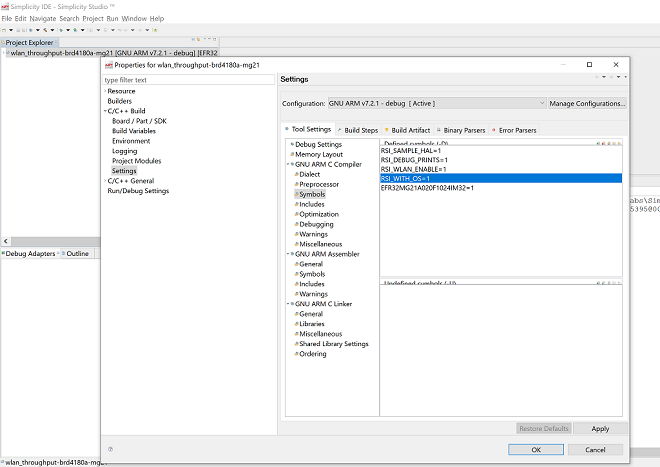Screen dimensions: 660x467
Task: Open the linker Libraries settings icon
Action: 296,324
